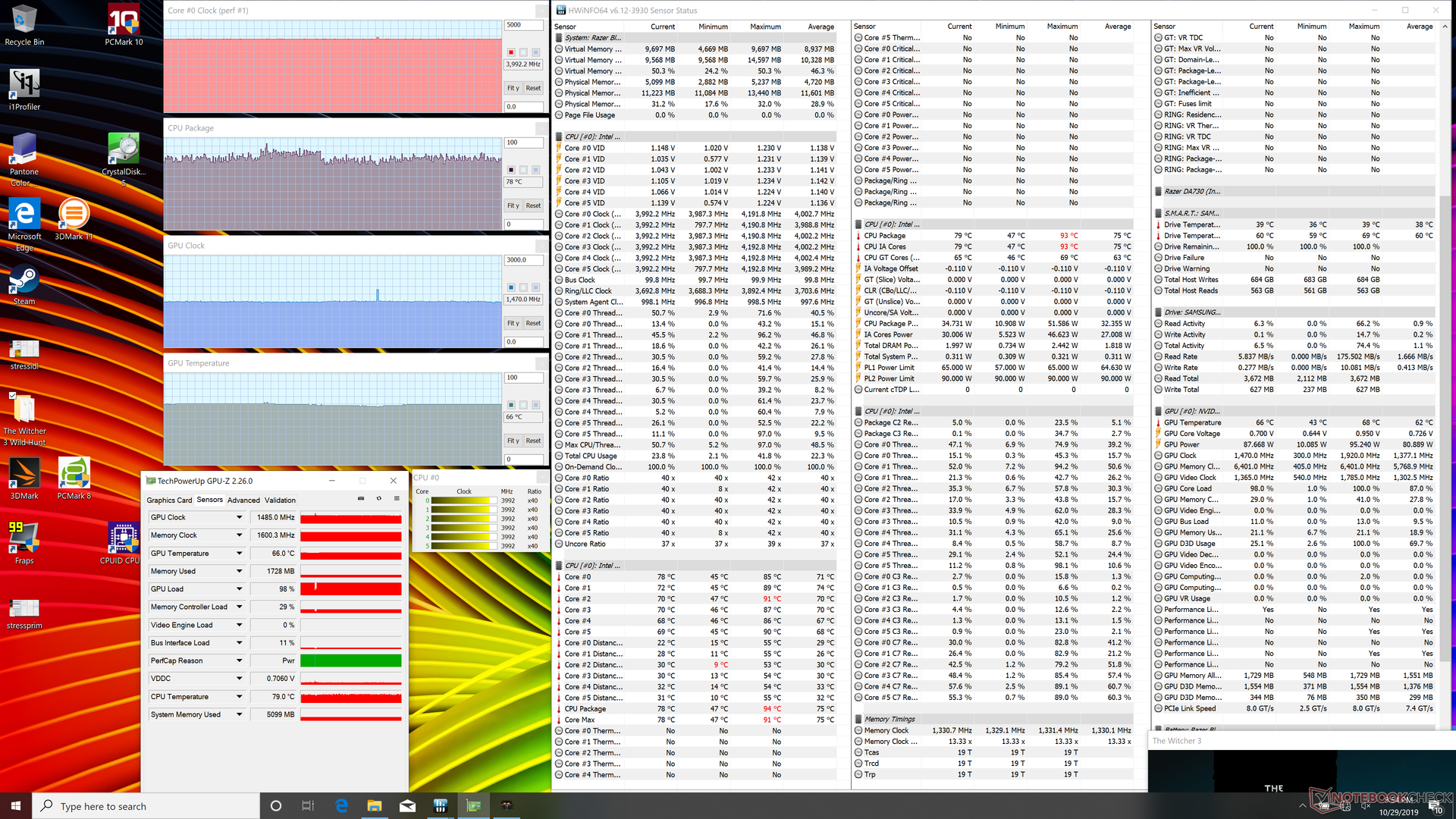Click GPU-Z refresh icon
This screenshot has height=819, width=1456.
(379, 499)
